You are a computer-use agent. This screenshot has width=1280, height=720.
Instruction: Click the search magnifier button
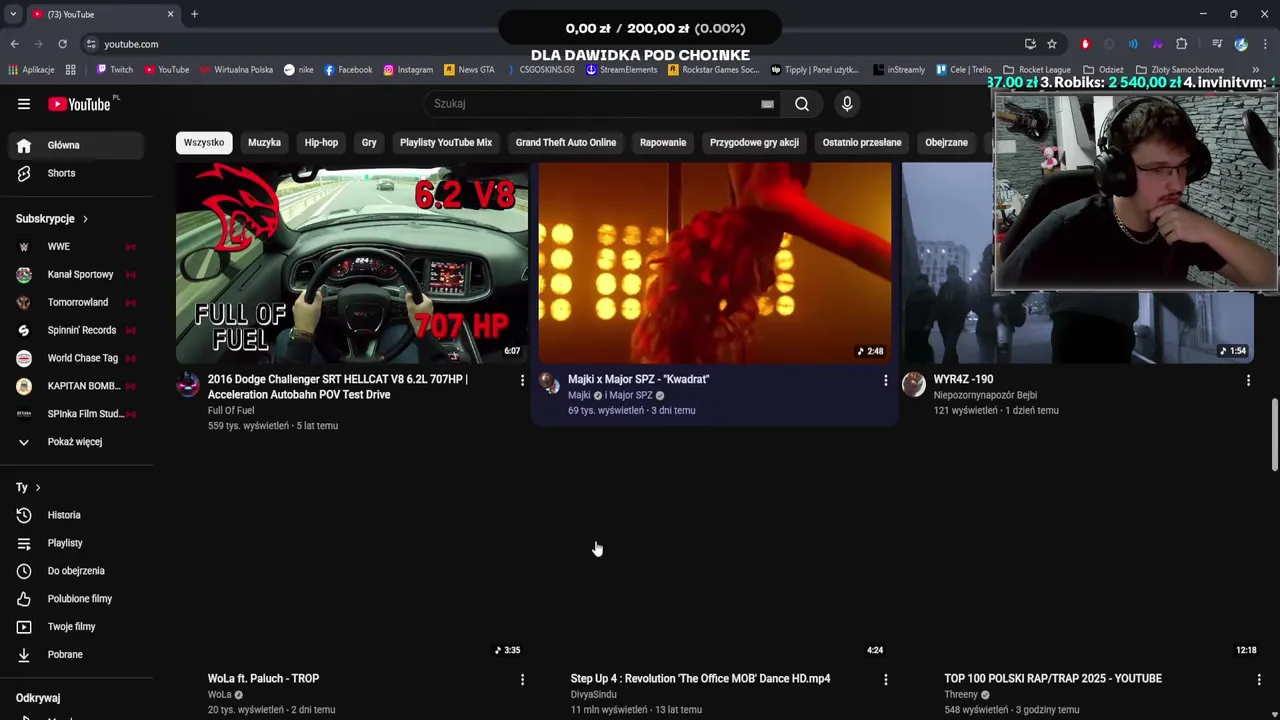pos(802,104)
